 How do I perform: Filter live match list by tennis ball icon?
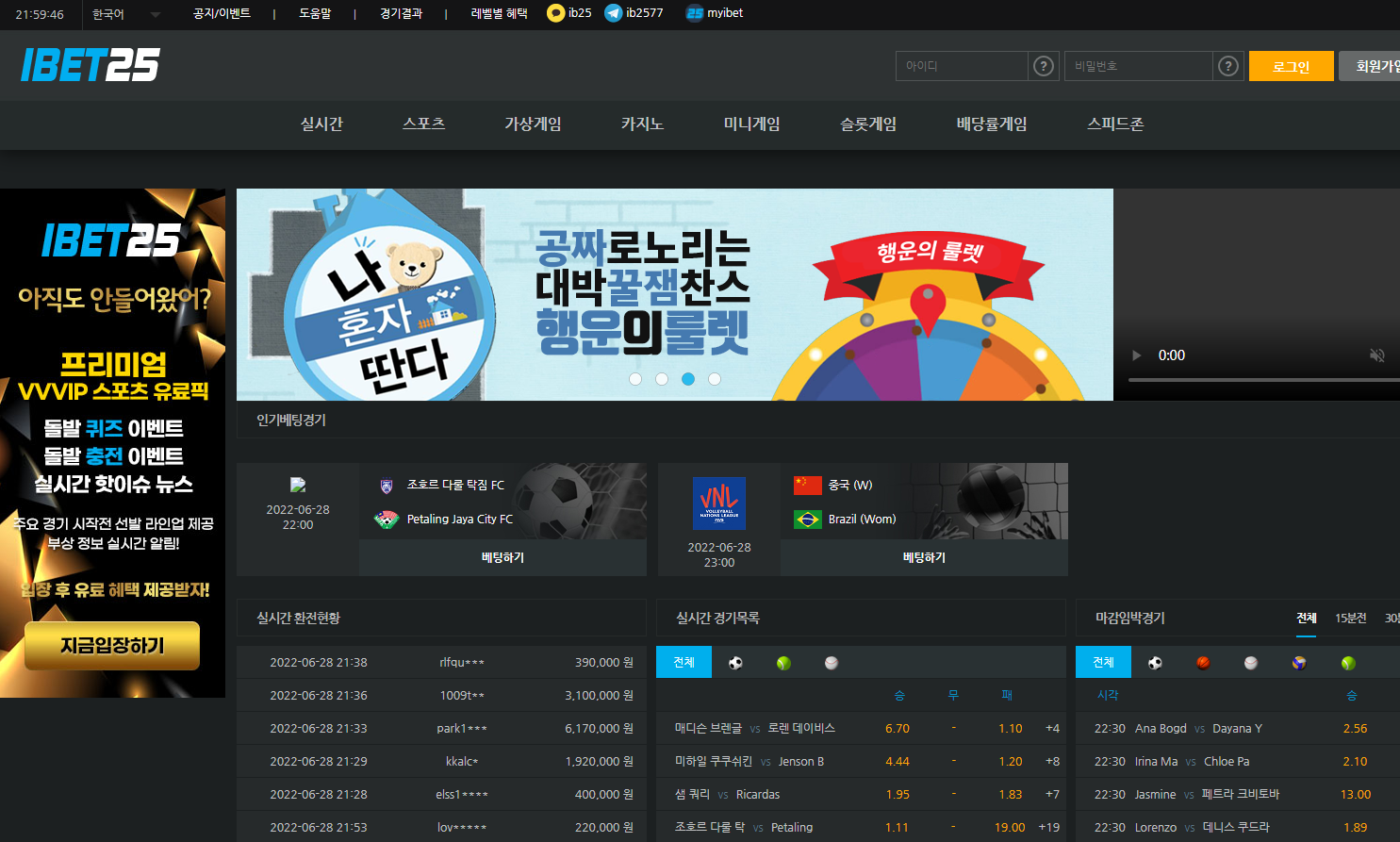[x=783, y=663]
